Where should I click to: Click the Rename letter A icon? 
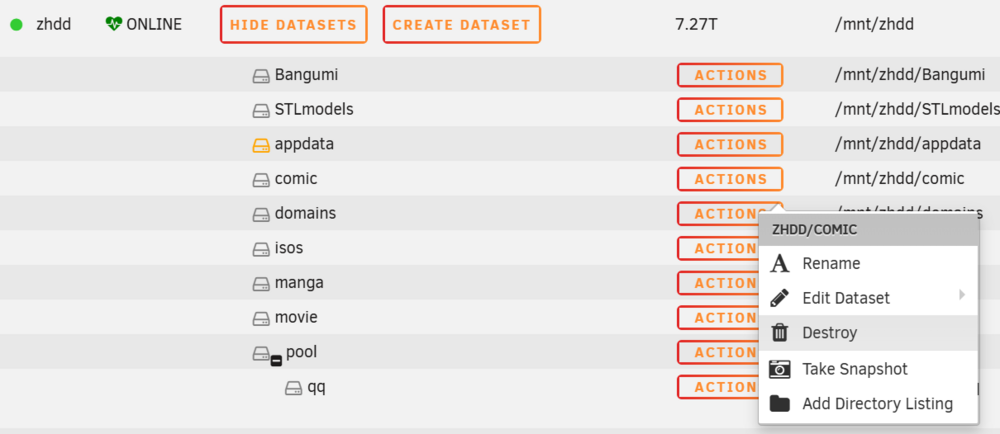click(x=779, y=263)
